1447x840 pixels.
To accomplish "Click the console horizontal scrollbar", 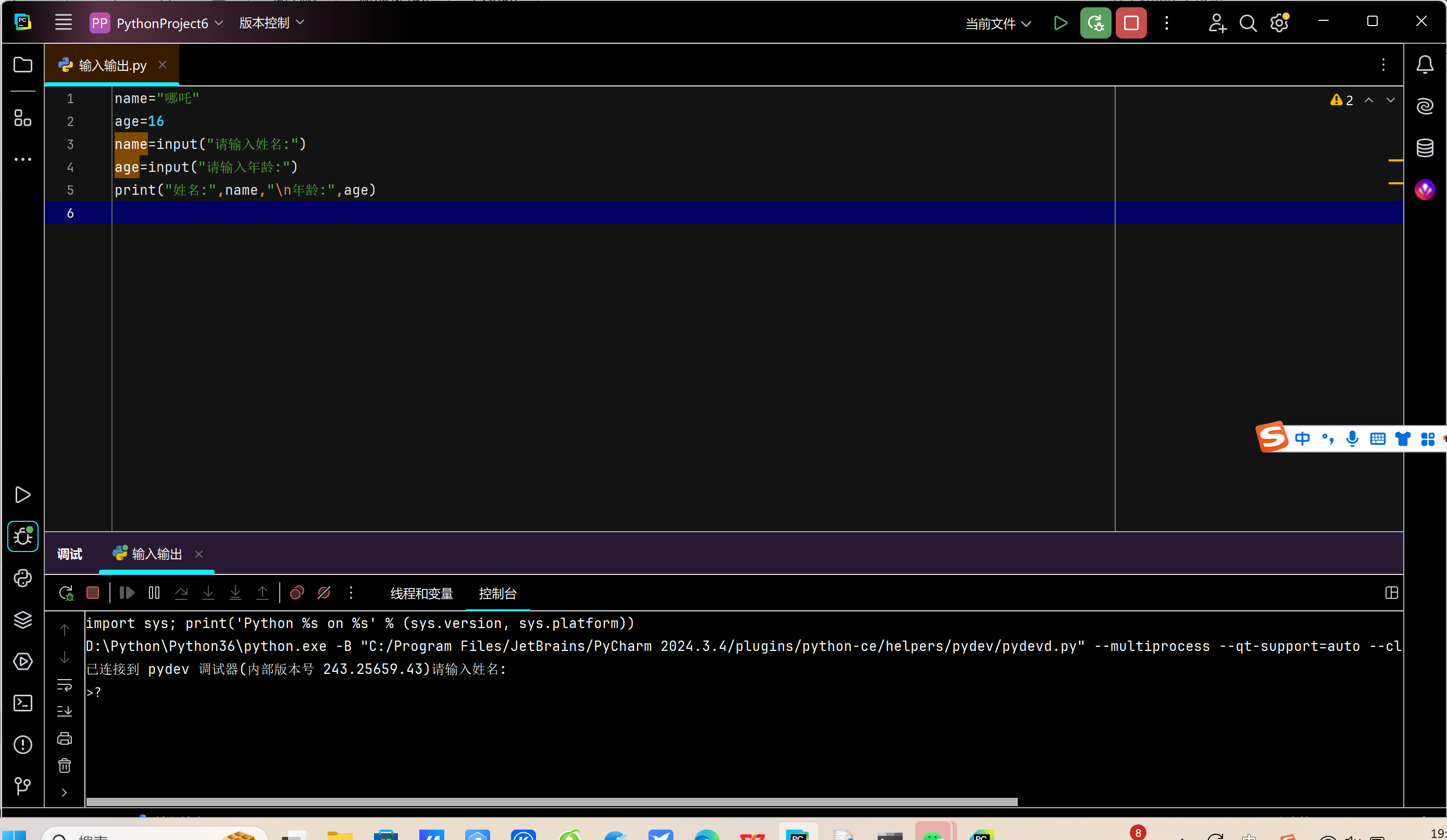I will point(551,801).
